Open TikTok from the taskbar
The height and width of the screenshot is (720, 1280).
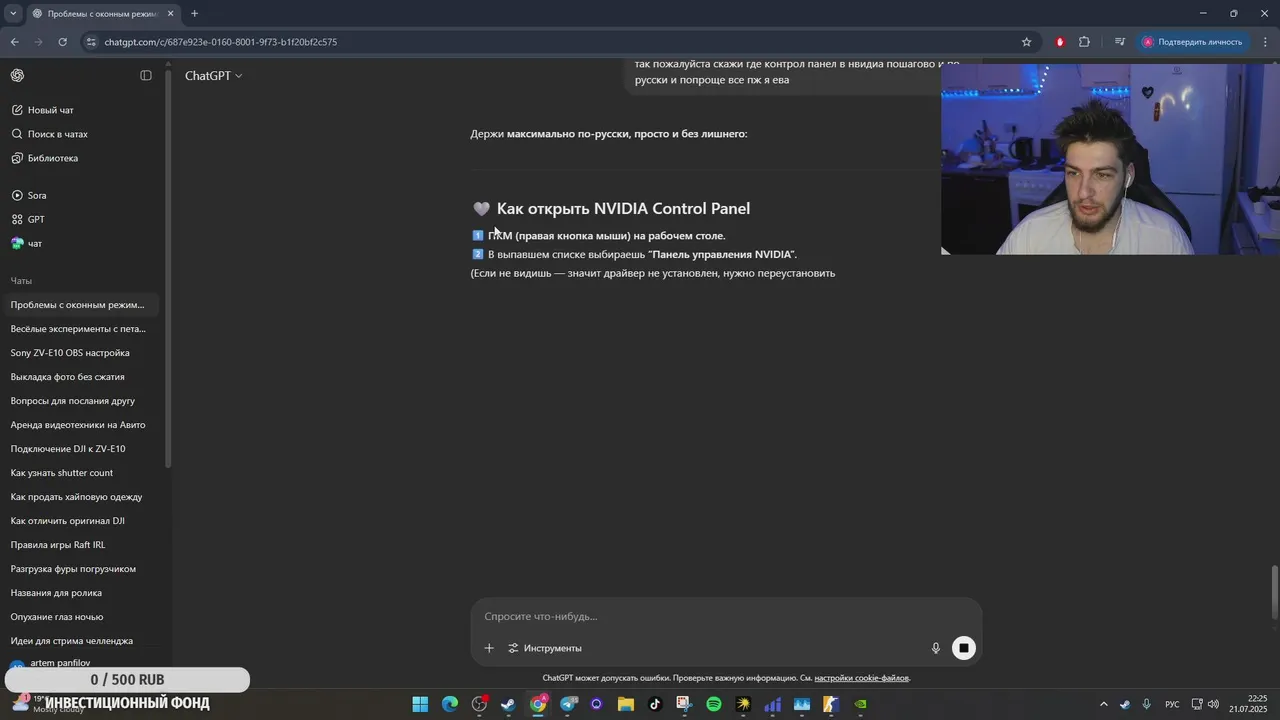click(x=655, y=704)
